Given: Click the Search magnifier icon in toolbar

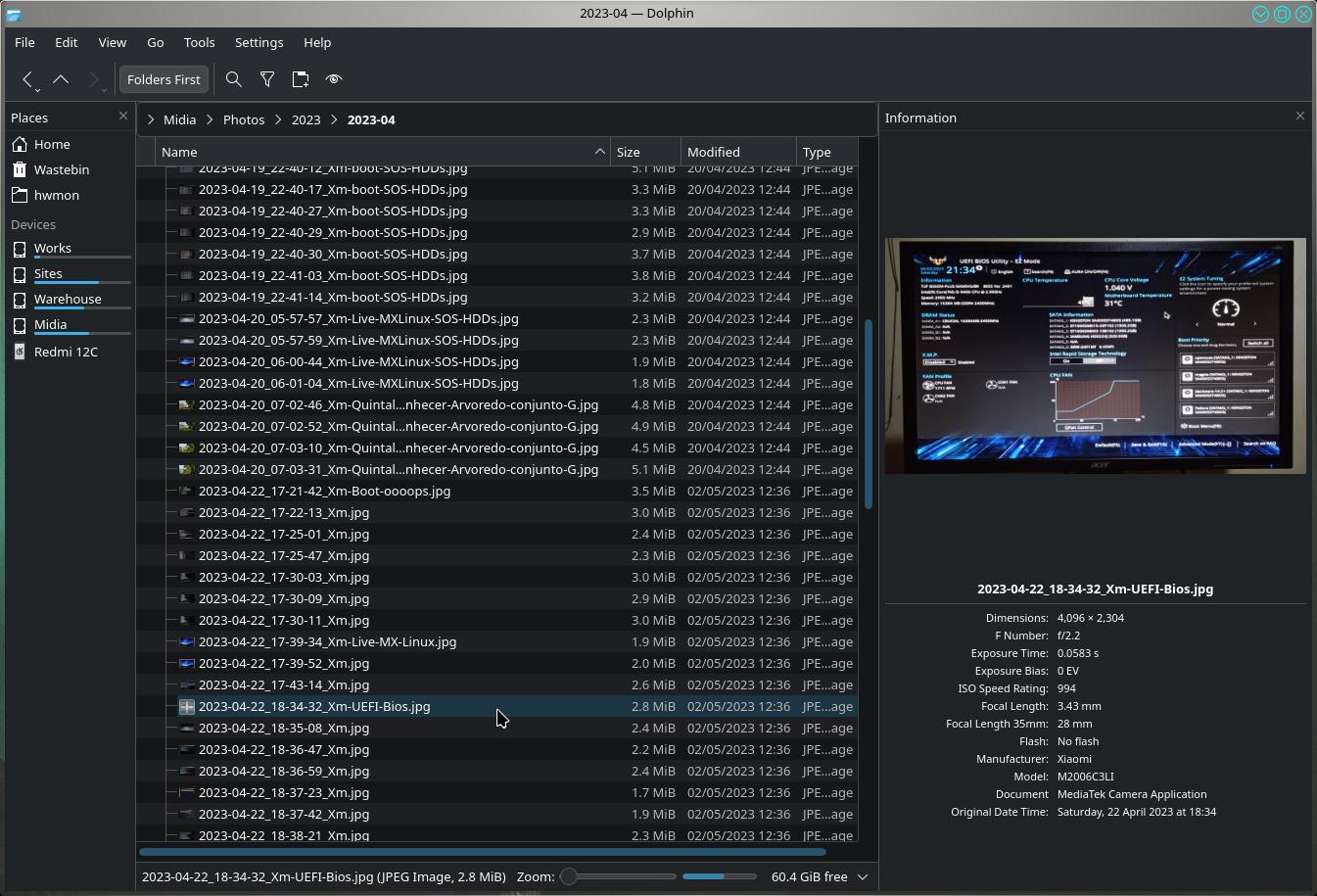Looking at the screenshot, I should (234, 79).
